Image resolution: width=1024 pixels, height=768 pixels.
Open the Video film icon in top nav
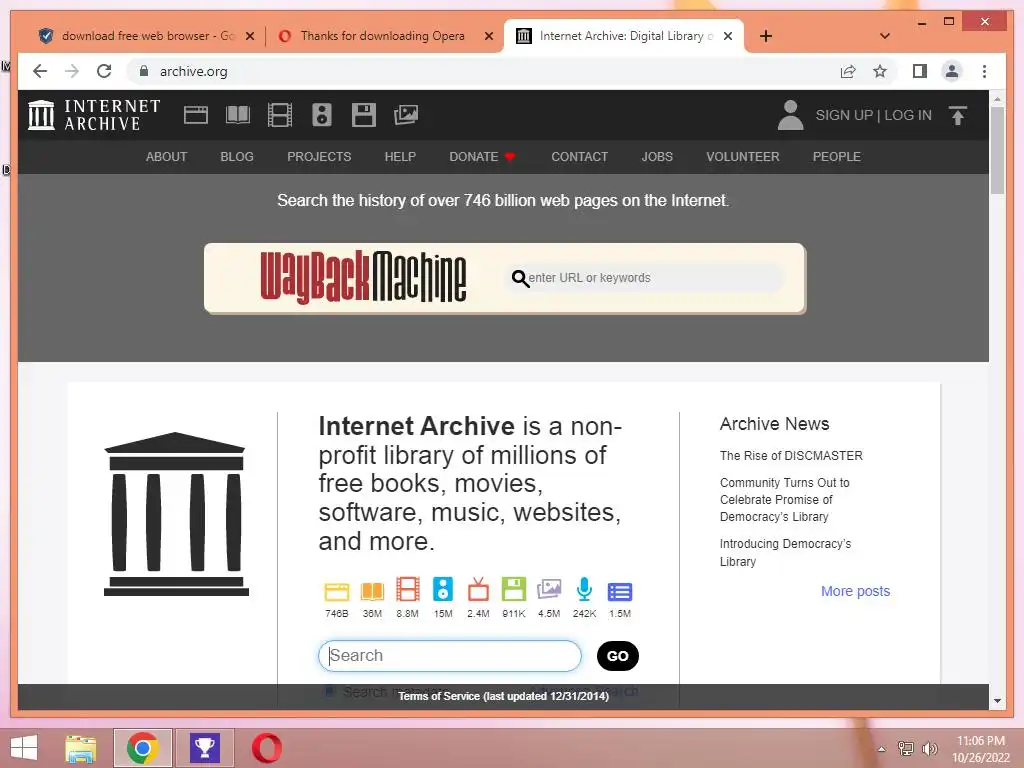280,115
